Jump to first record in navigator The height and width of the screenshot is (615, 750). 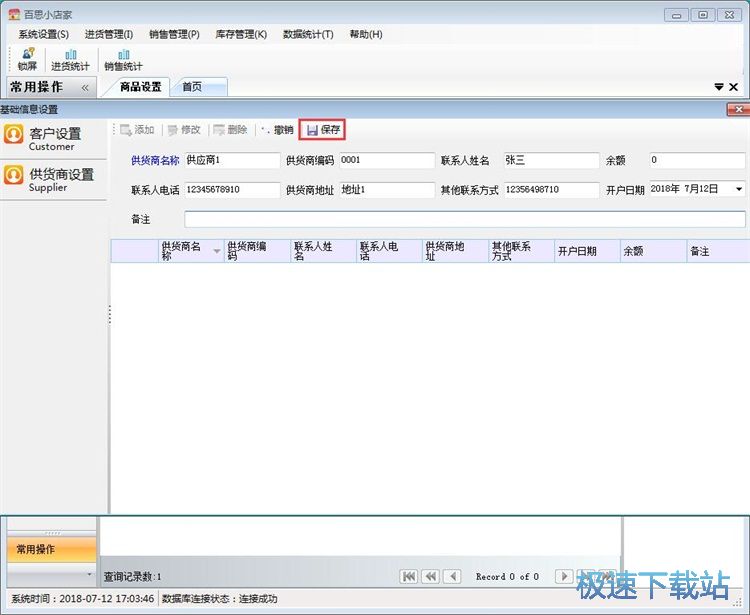(x=408, y=577)
